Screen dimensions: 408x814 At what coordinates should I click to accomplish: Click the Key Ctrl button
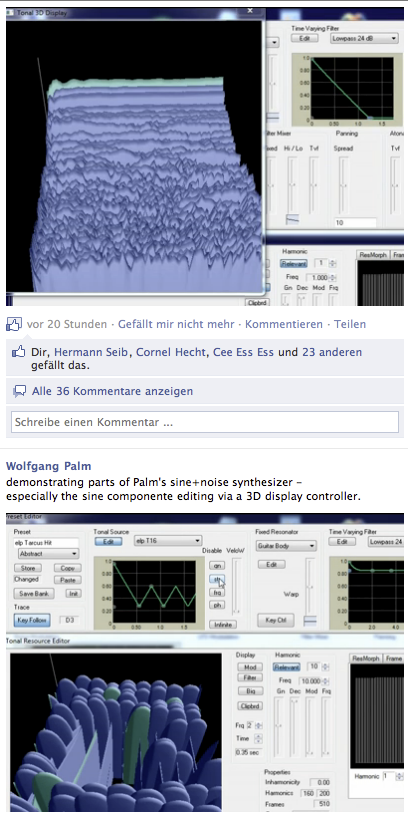click(276, 620)
